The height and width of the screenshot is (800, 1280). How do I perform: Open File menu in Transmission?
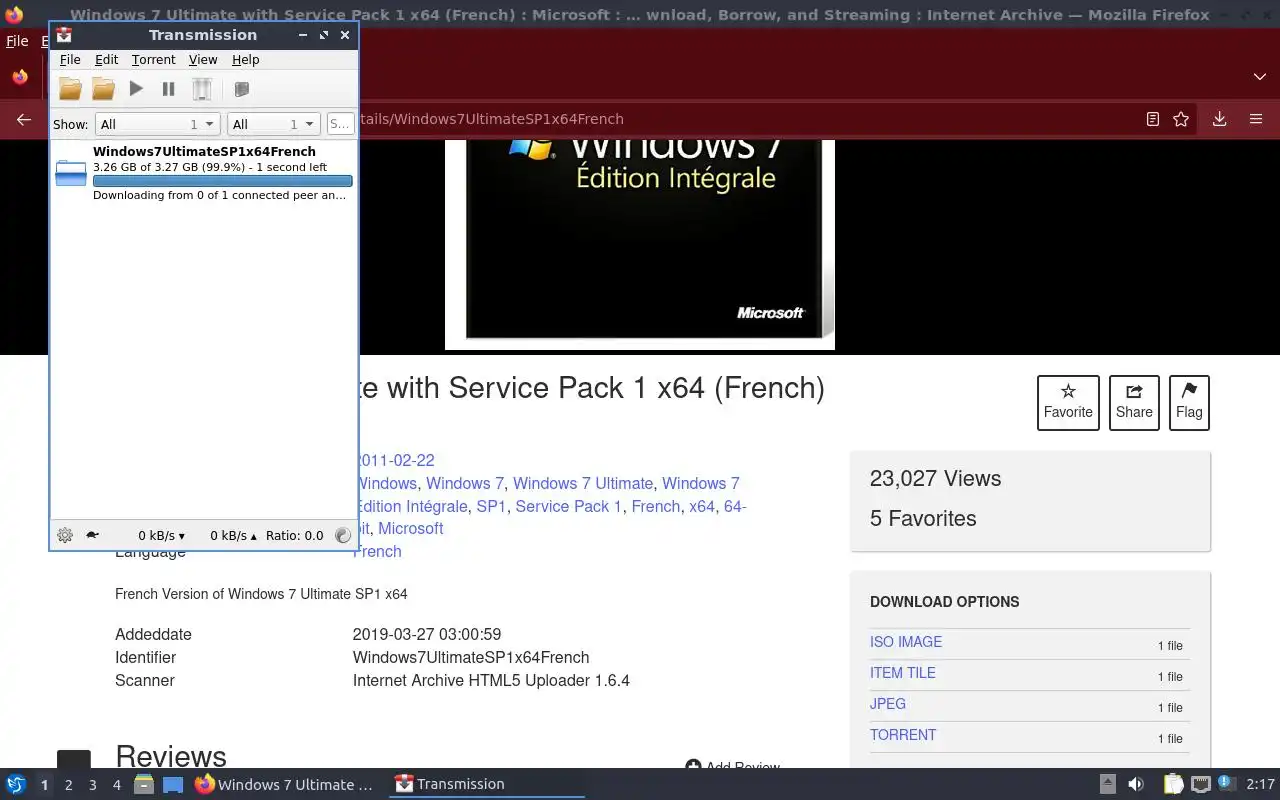[x=70, y=60]
